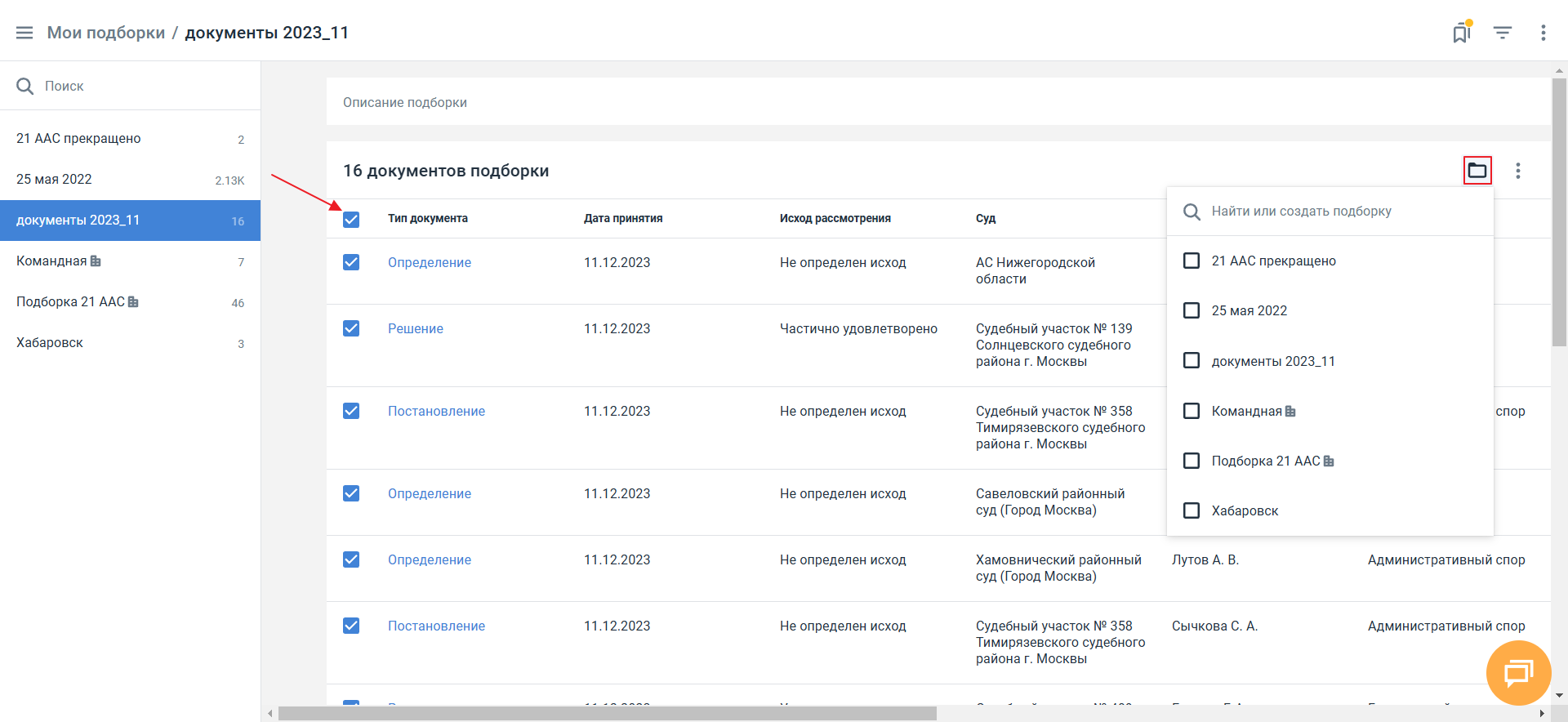Click the scroll left arrow
The height and width of the screenshot is (722, 1568).
click(x=270, y=714)
